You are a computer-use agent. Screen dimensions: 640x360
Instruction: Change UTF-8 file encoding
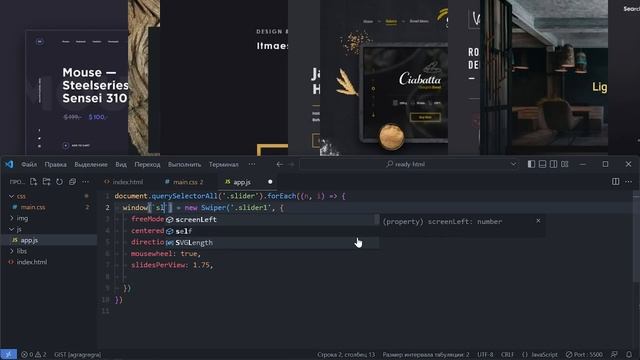(485, 355)
